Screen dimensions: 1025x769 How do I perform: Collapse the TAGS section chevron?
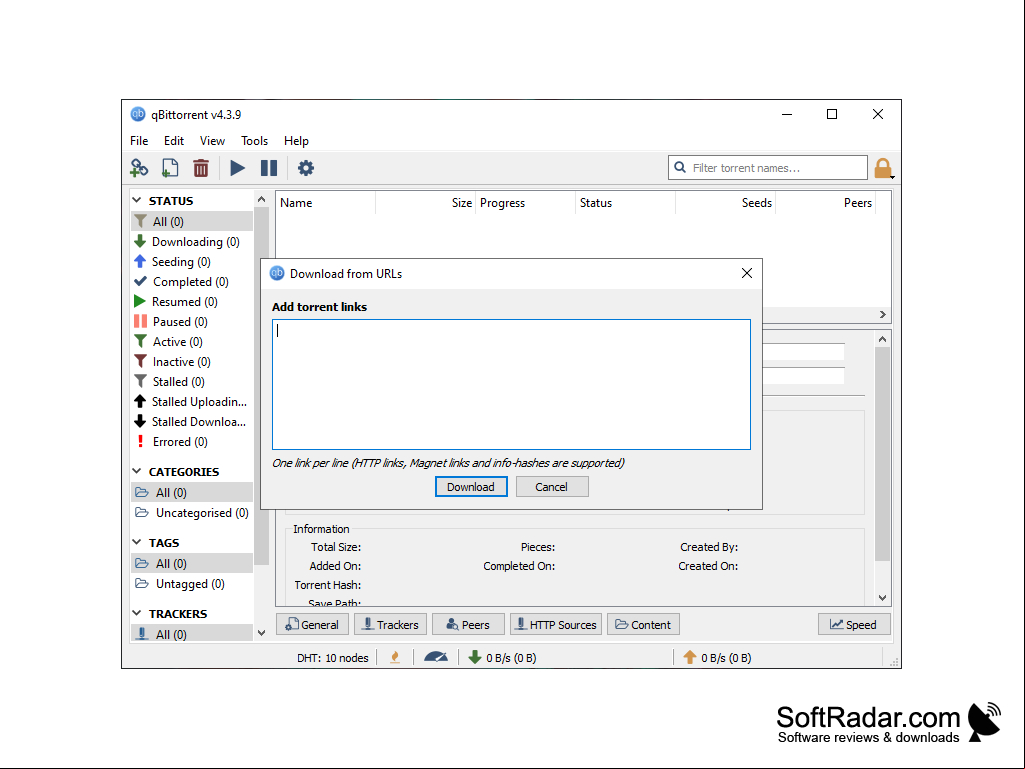pyautogui.click(x=137, y=542)
